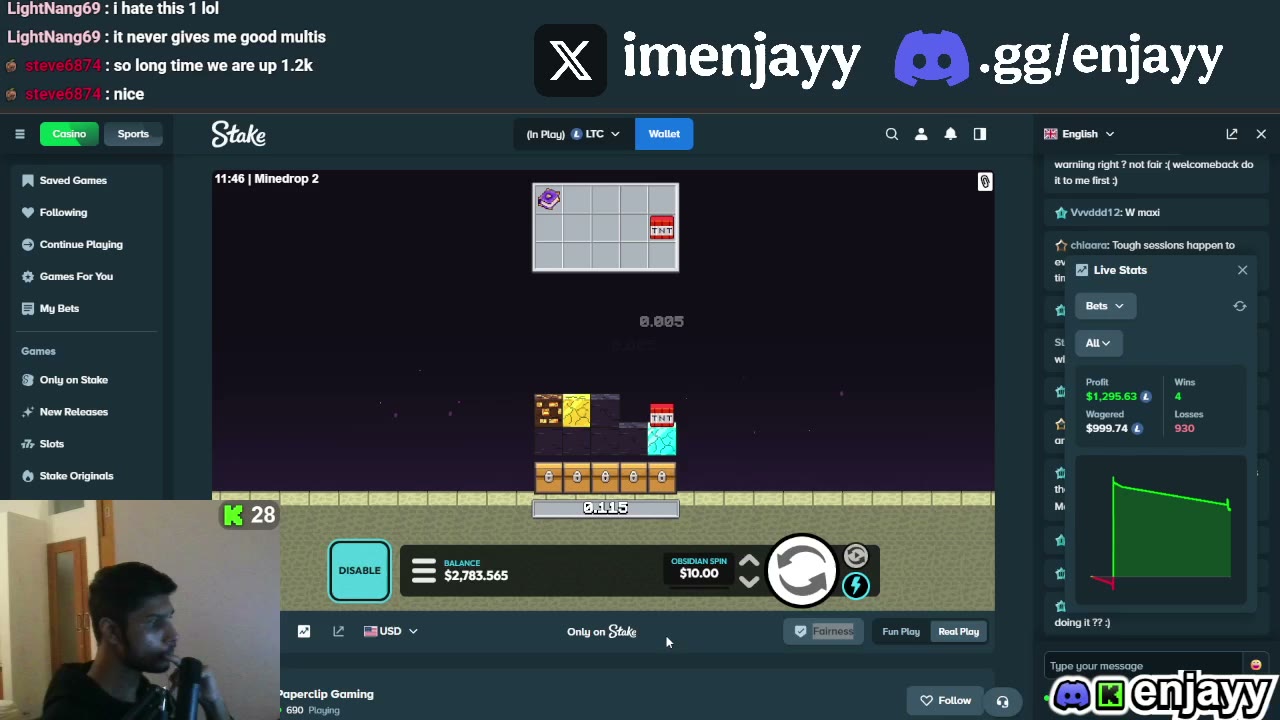Toggle the chat sidebar panel icon

click(980, 134)
